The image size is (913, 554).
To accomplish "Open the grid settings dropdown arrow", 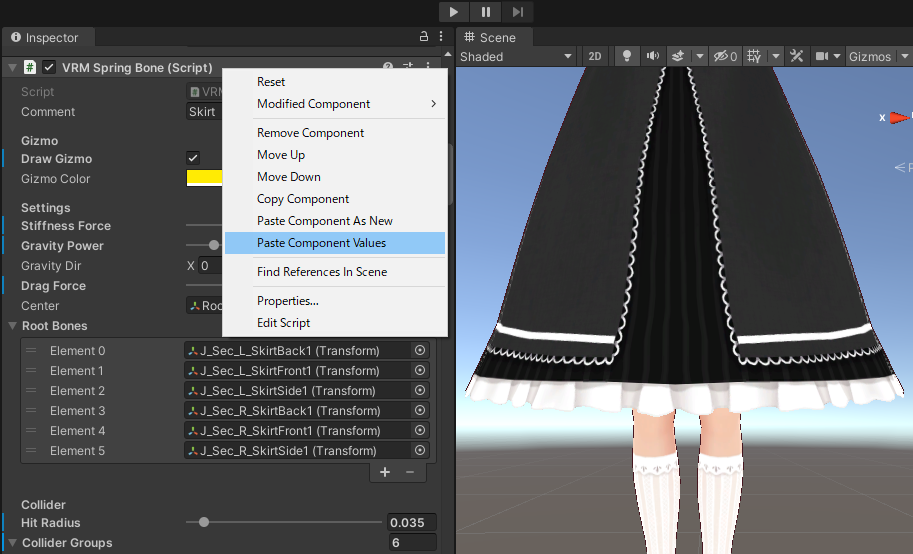I will tap(776, 57).
